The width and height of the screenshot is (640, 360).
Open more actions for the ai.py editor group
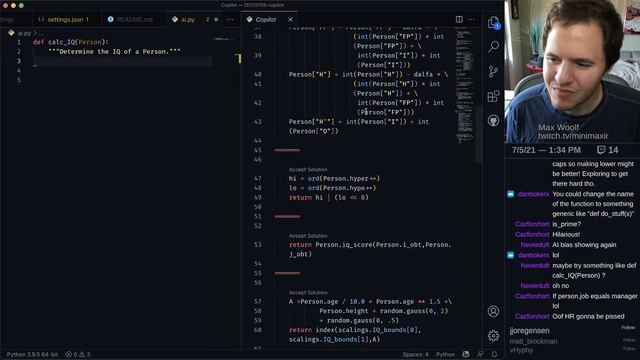click(230, 19)
